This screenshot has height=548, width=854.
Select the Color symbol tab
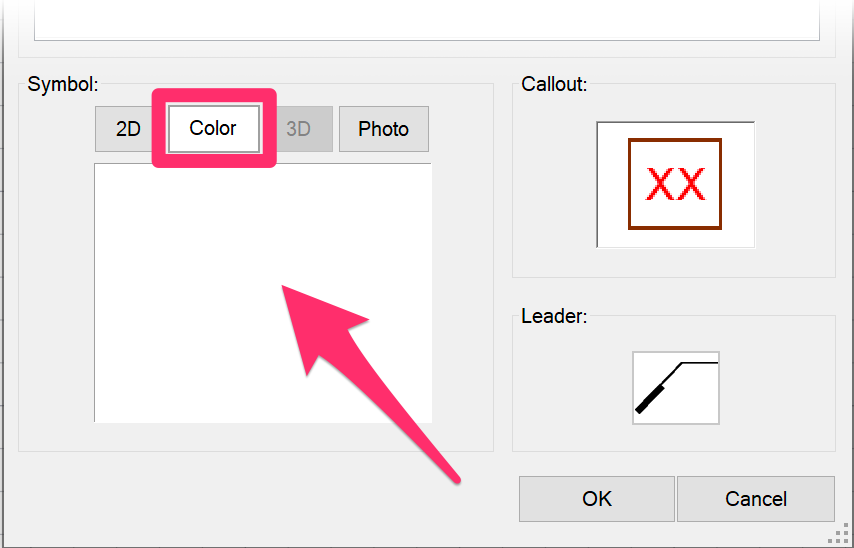click(214, 129)
